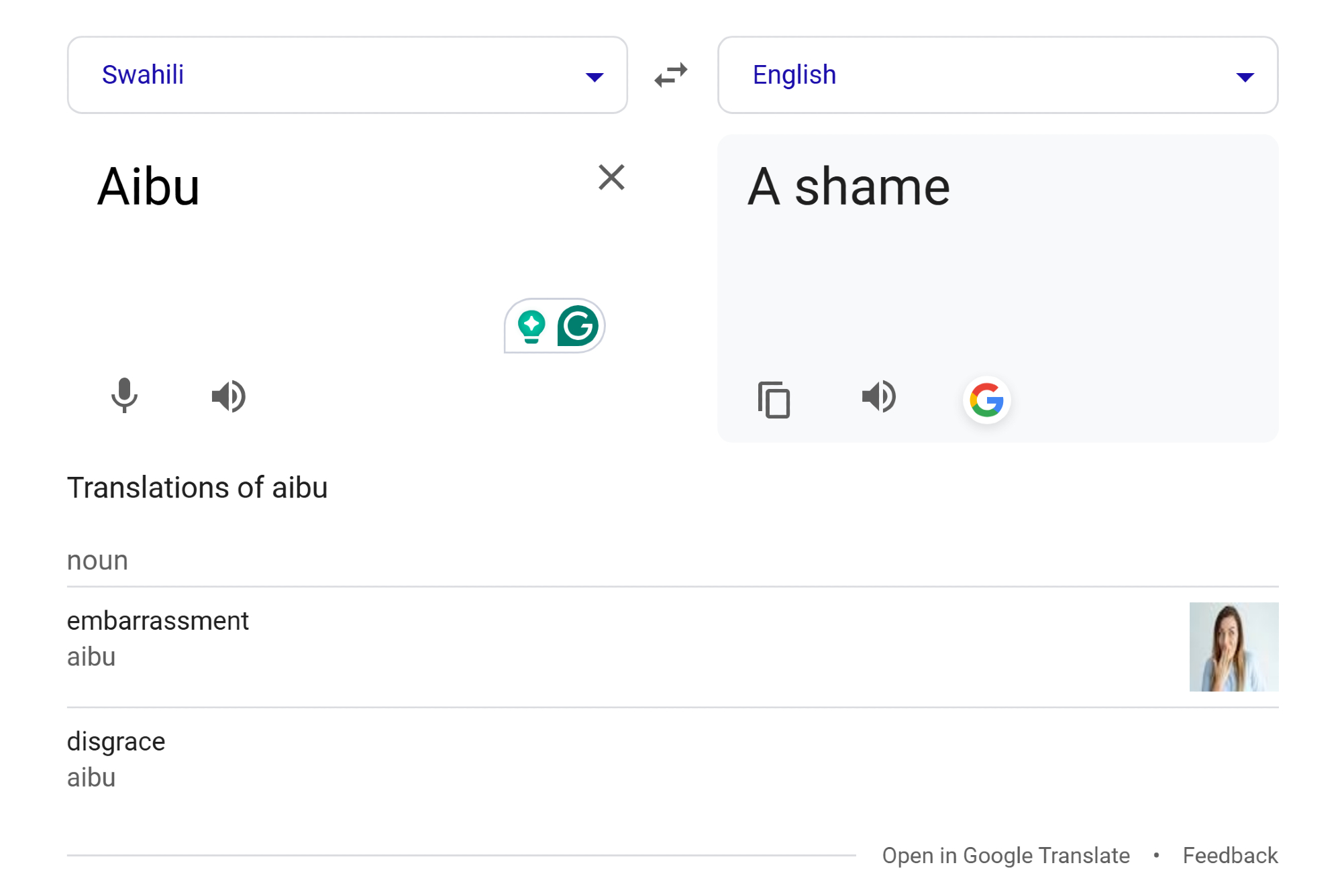Open in Google Translate link
This screenshot has width=1342, height=896.
click(1006, 856)
